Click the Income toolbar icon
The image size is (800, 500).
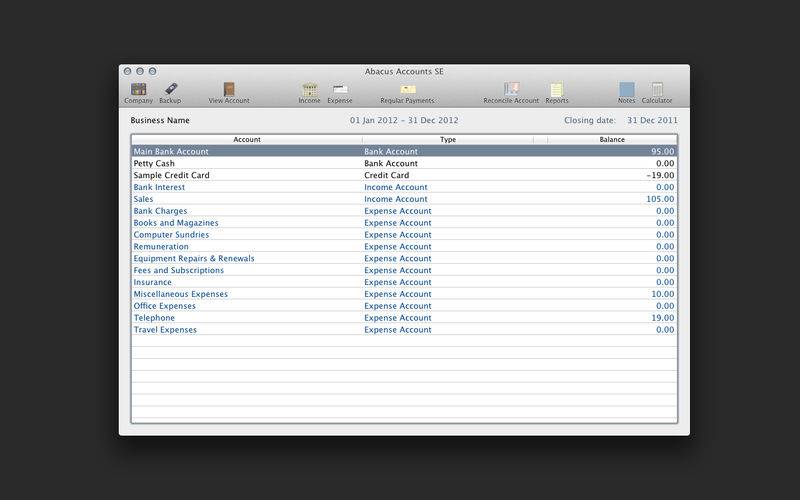(x=310, y=93)
